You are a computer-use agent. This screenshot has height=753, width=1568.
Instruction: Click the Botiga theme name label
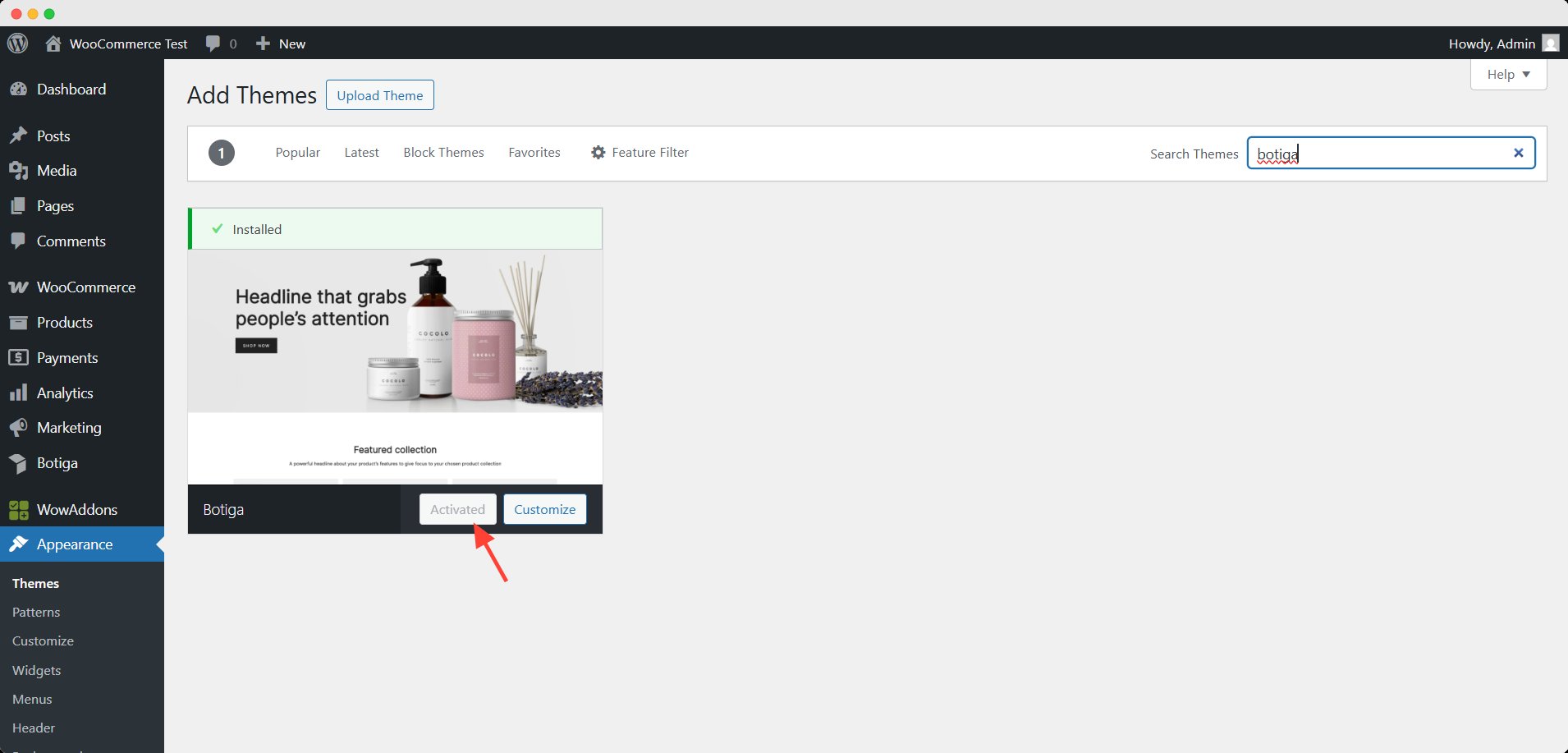coord(223,510)
